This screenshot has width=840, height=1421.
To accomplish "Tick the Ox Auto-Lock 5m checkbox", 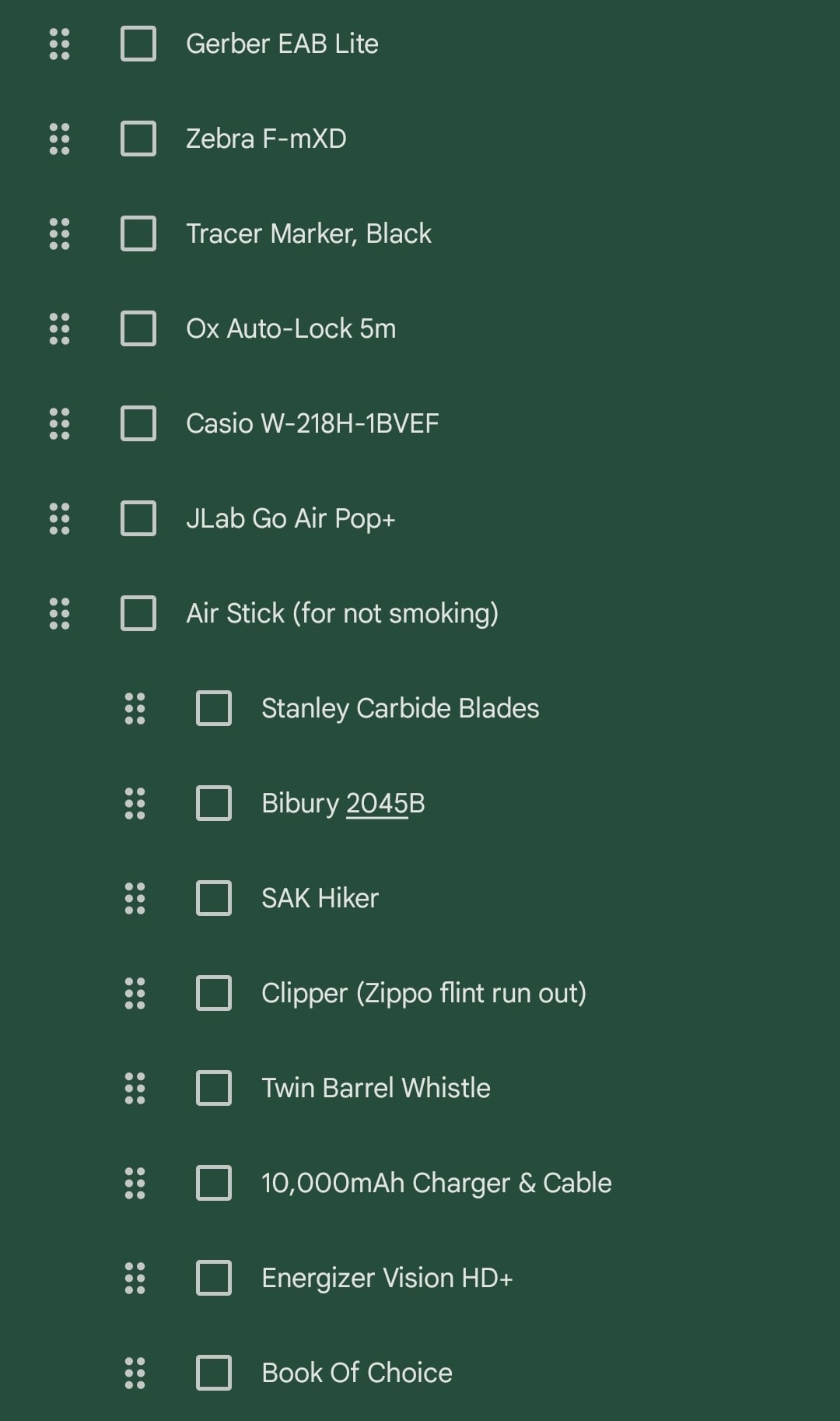I will point(138,329).
